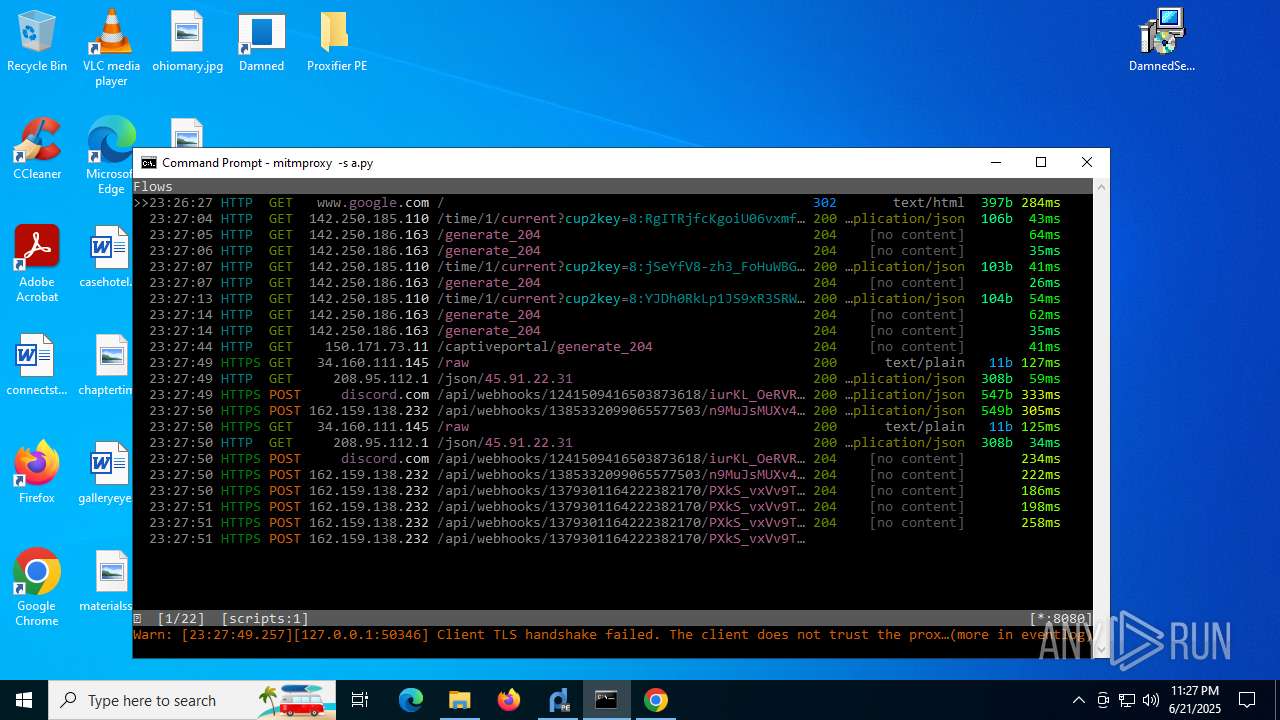Select the 23:27:04 cup2key flow row
Screen dimensions: 1280x720
point(612,219)
